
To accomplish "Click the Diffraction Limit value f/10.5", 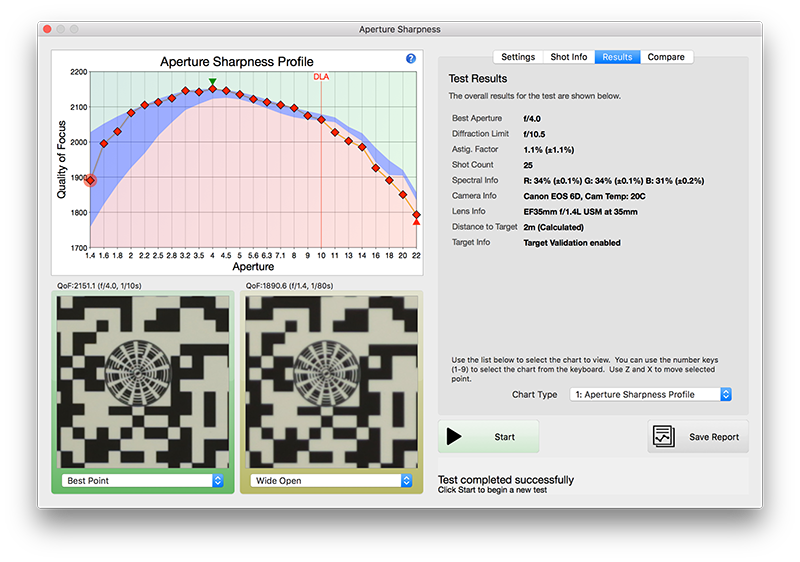I will (x=534, y=134).
